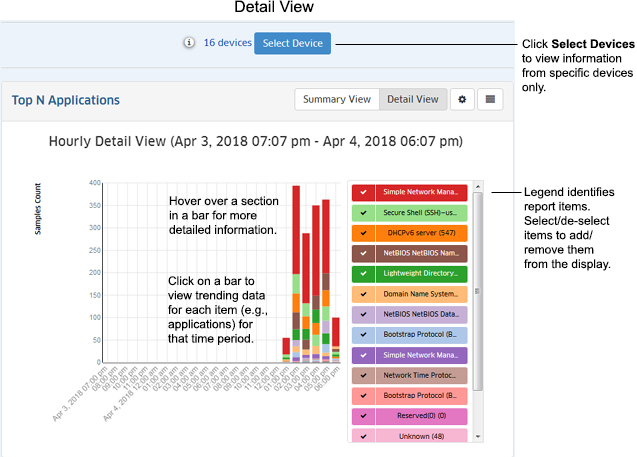
Task: Click the Network Time Protocol legend item
Action: (420, 376)
